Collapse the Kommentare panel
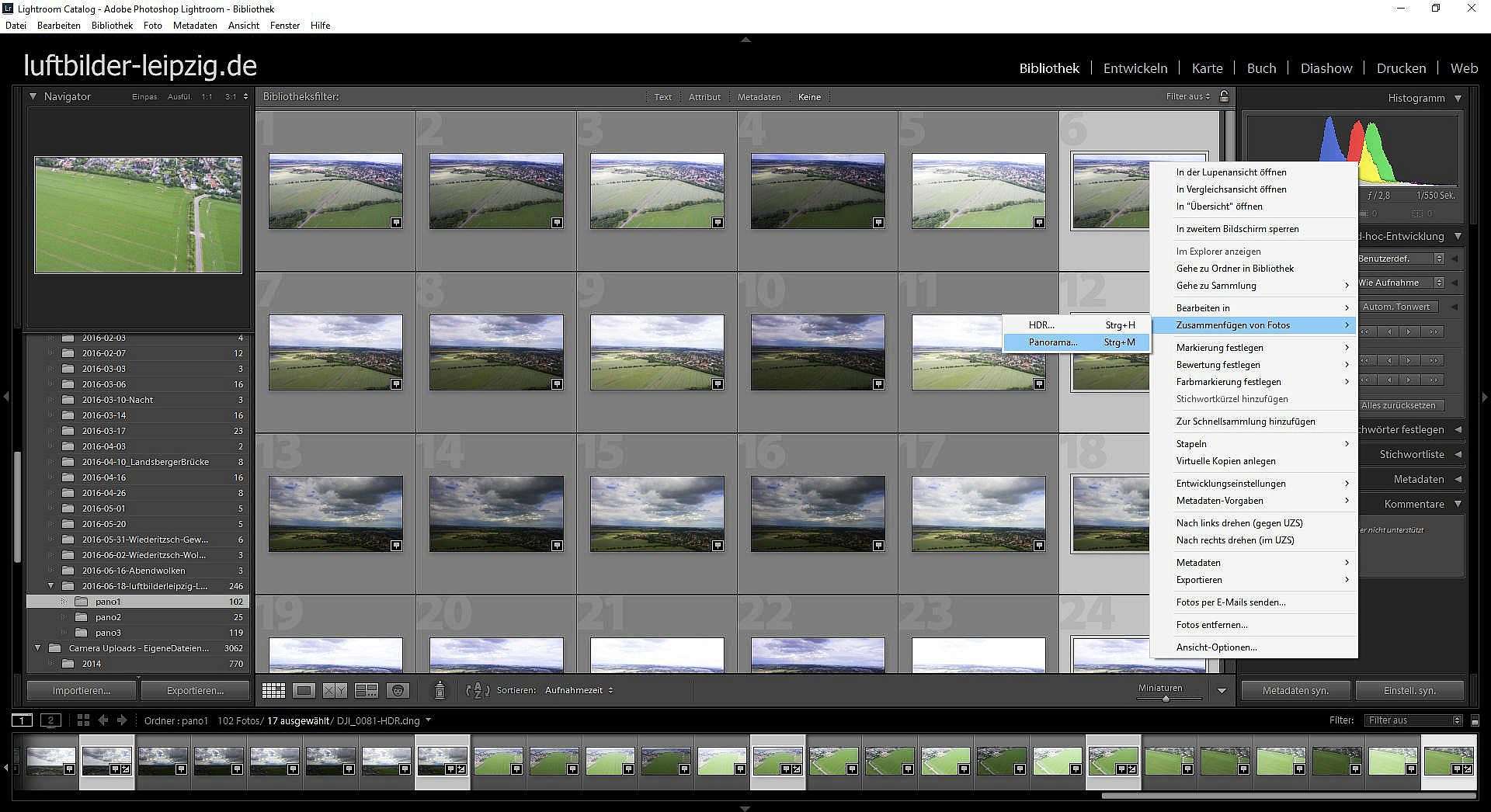 click(x=1458, y=504)
